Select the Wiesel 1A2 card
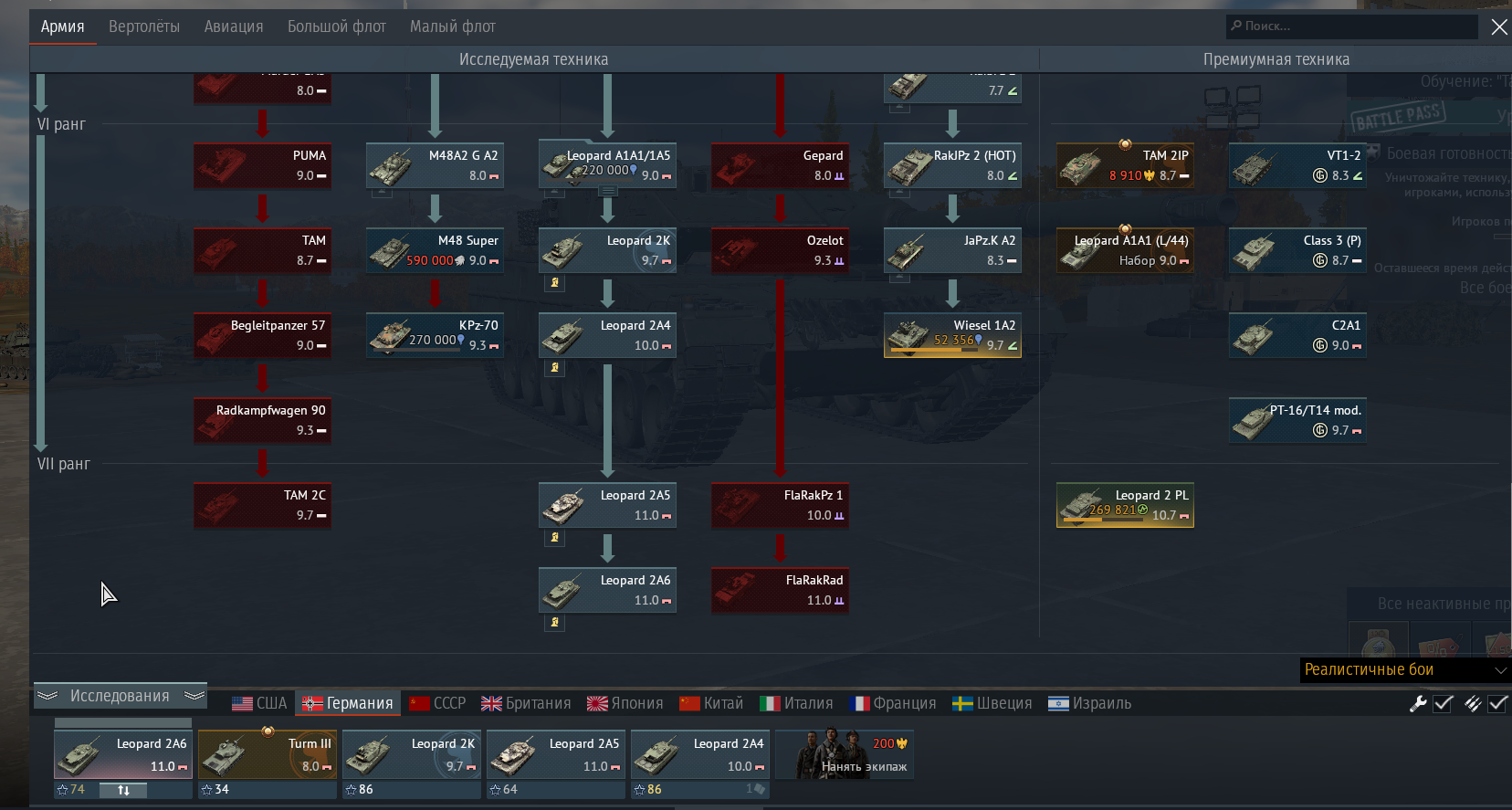 coord(952,335)
